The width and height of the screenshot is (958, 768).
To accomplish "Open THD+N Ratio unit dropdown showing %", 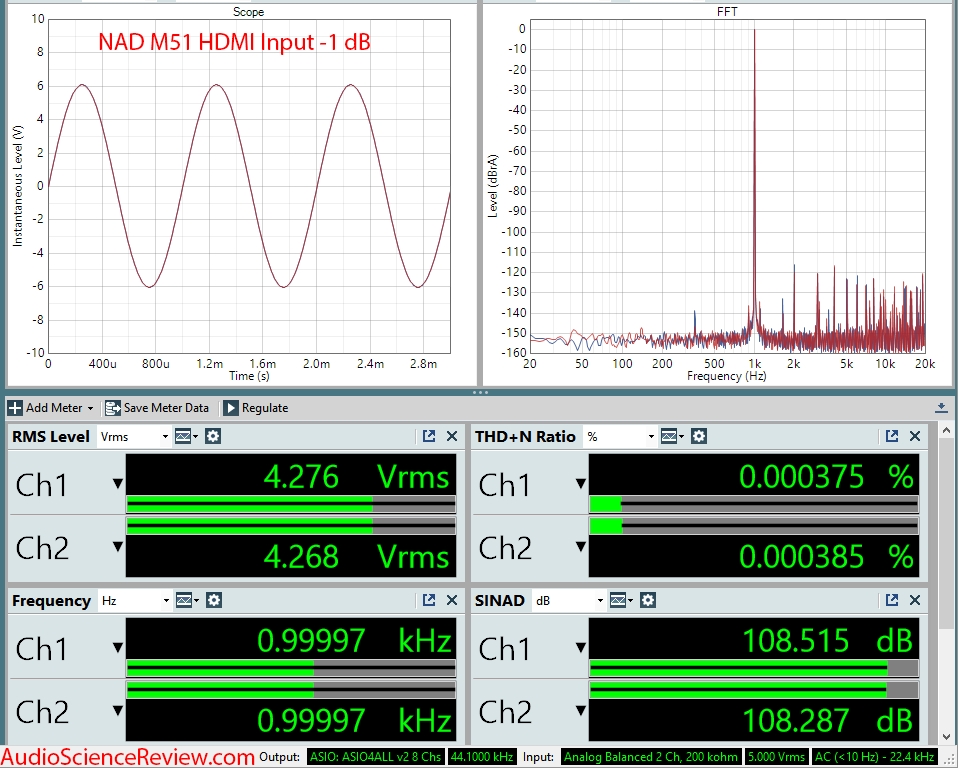I will pos(620,436).
